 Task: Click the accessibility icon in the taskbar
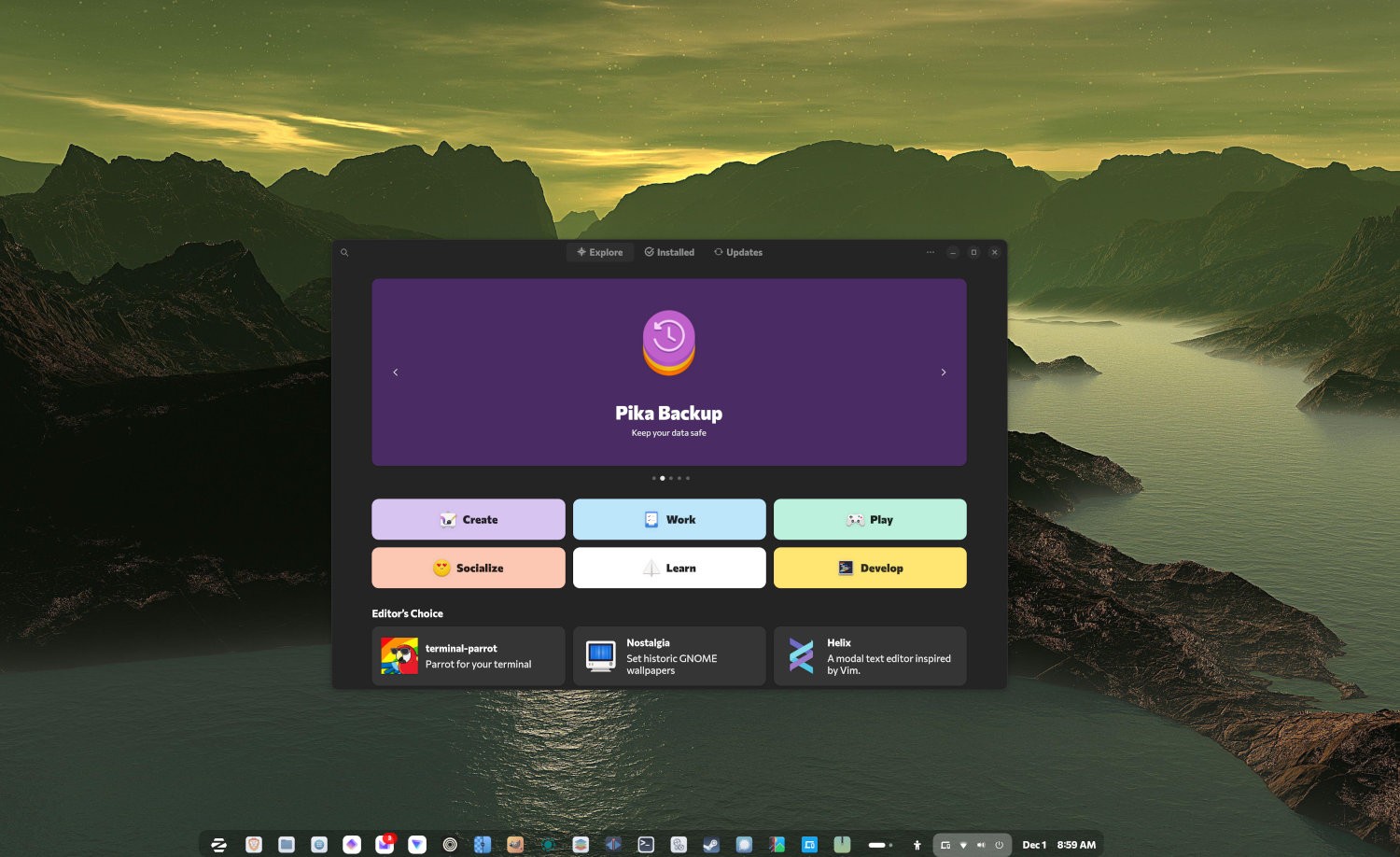pyautogui.click(x=917, y=845)
